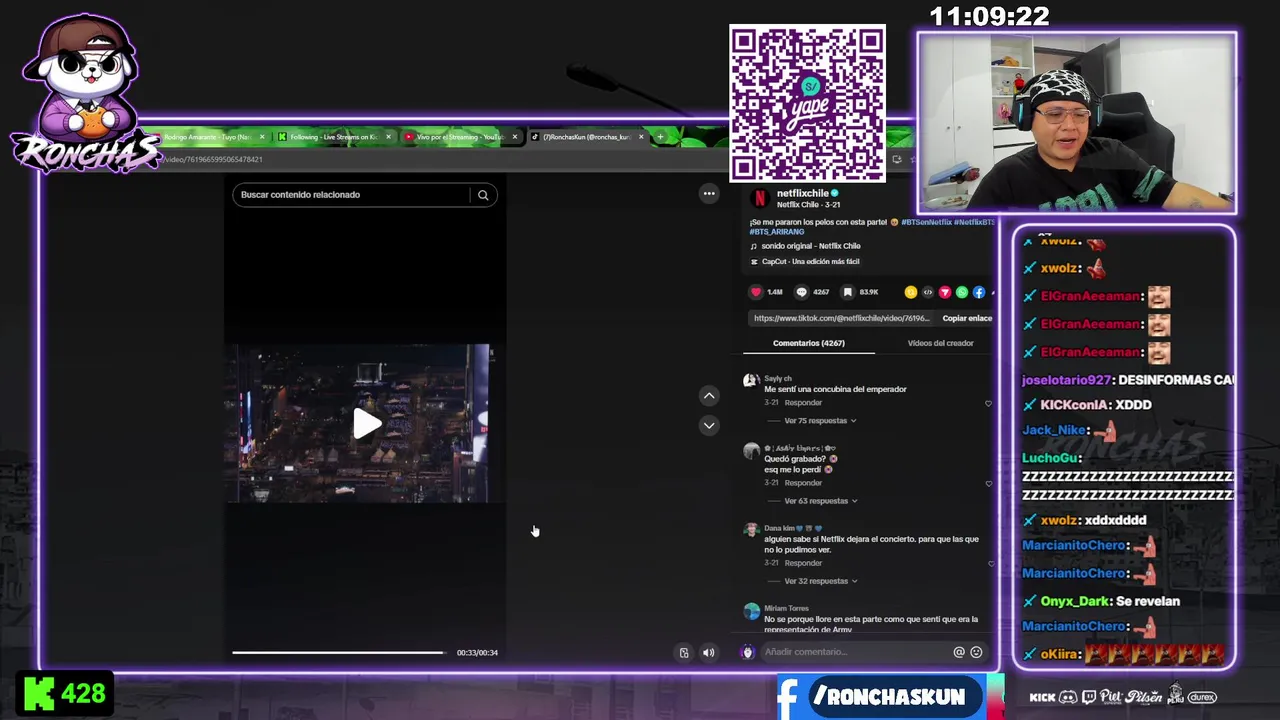1280x720 pixels.
Task: Close the 'Following - Live Streams' tab
Action: [x=388, y=137]
